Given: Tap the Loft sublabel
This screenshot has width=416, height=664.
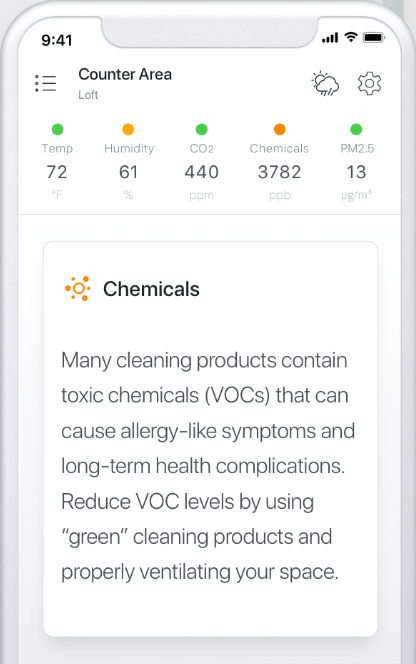Looking at the screenshot, I should (x=88, y=95).
